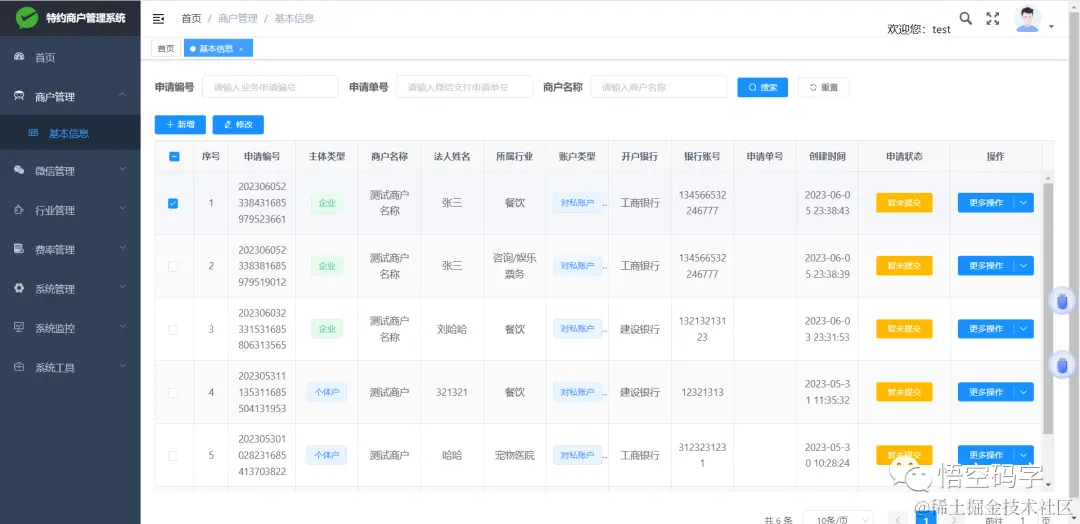Viewport: 1080px width, 524px height.
Task: Click the 修改 edit button
Action: tap(238, 125)
